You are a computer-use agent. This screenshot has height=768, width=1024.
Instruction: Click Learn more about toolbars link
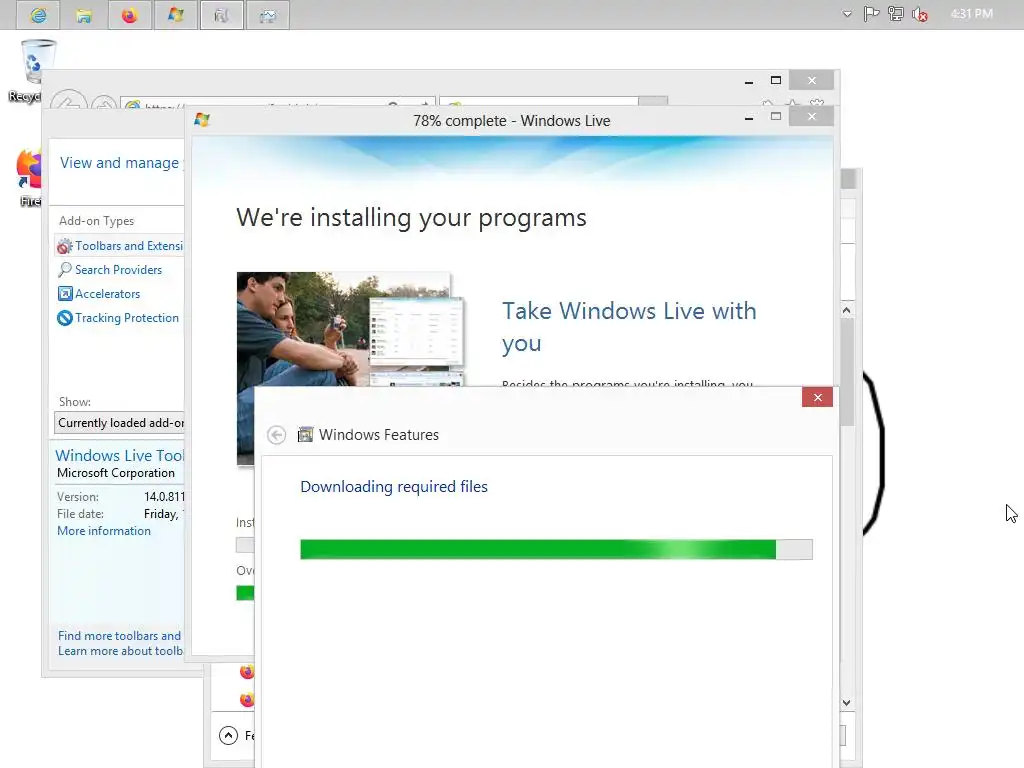pos(120,651)
